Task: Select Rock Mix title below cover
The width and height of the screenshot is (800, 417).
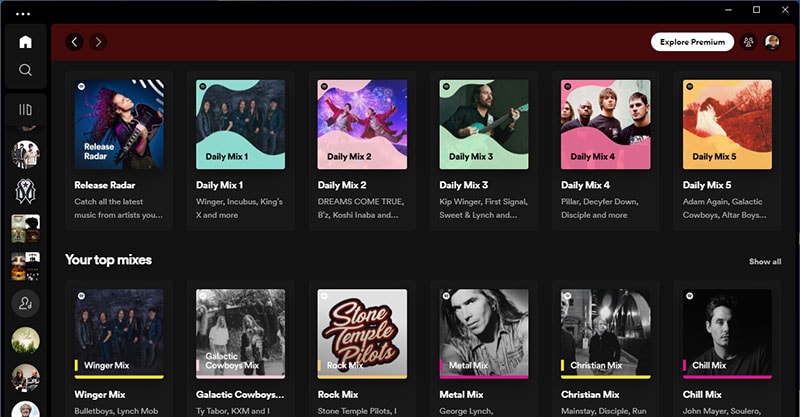Action: tap(338, 395)
